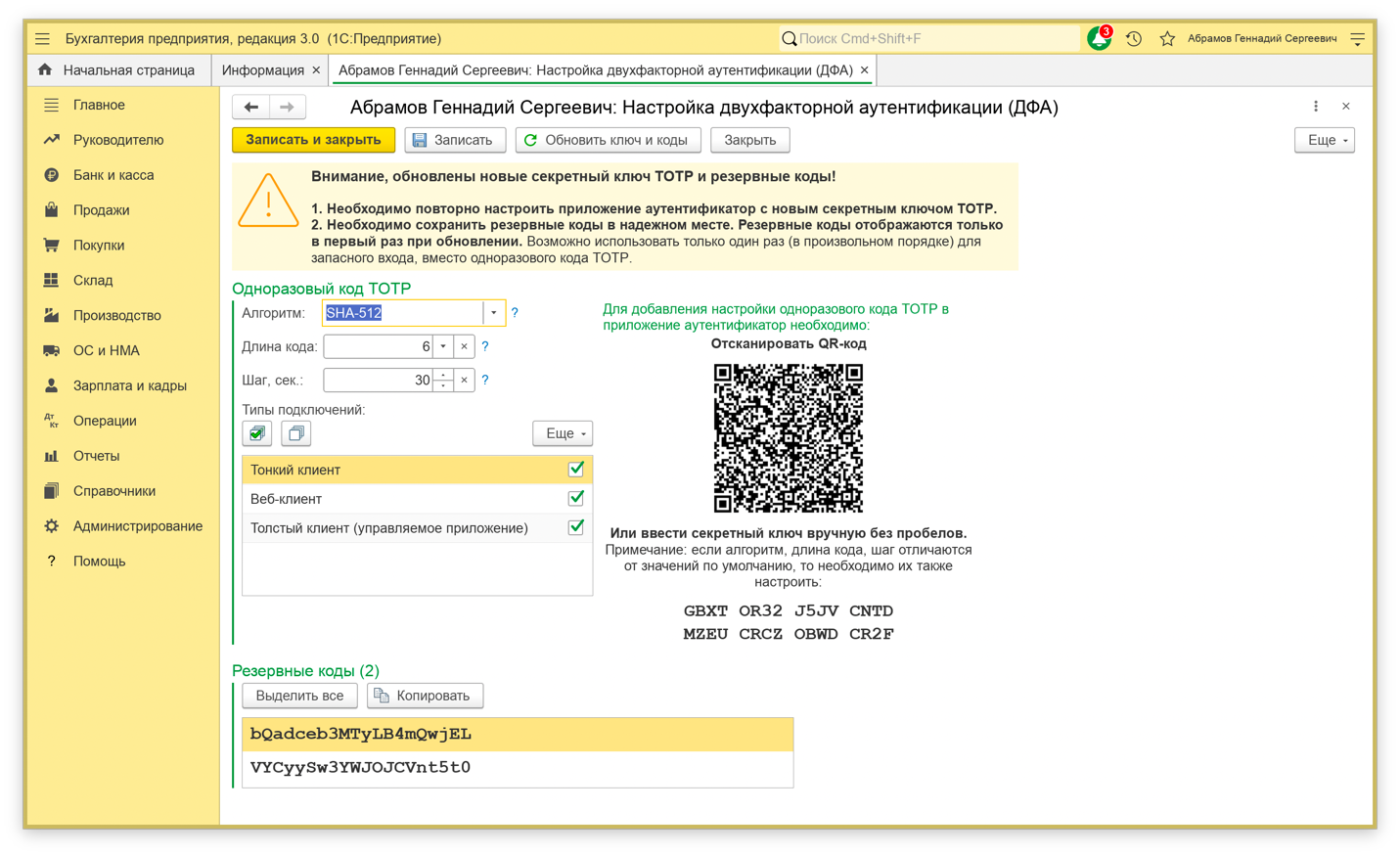Toggle Веб-клиент checkbox
The image size is (1400, 856).
[x=576, y=499]
